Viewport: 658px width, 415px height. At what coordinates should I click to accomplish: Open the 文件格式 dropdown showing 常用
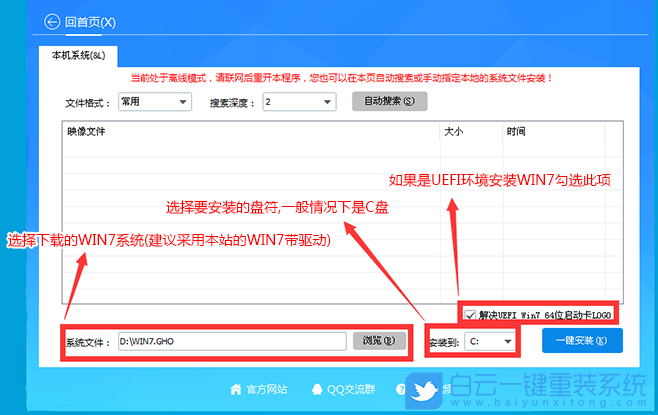155,102
